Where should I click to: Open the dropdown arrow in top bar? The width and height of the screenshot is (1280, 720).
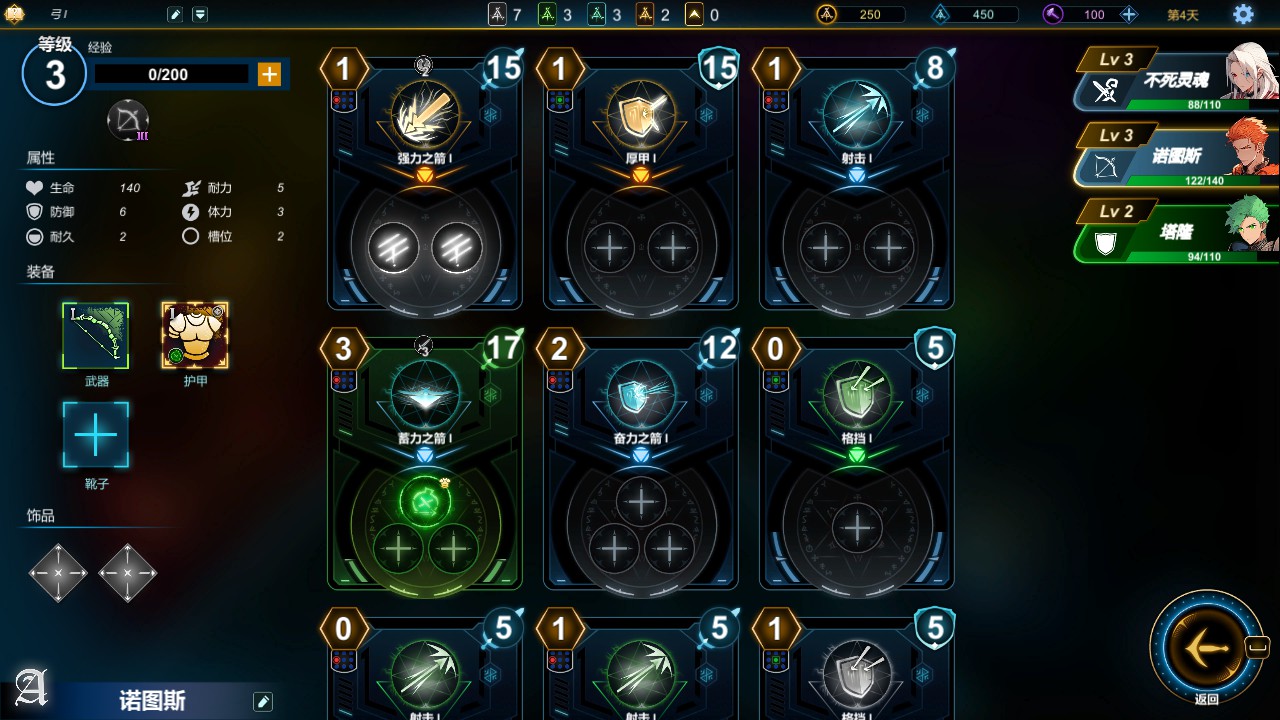[200, 14]
